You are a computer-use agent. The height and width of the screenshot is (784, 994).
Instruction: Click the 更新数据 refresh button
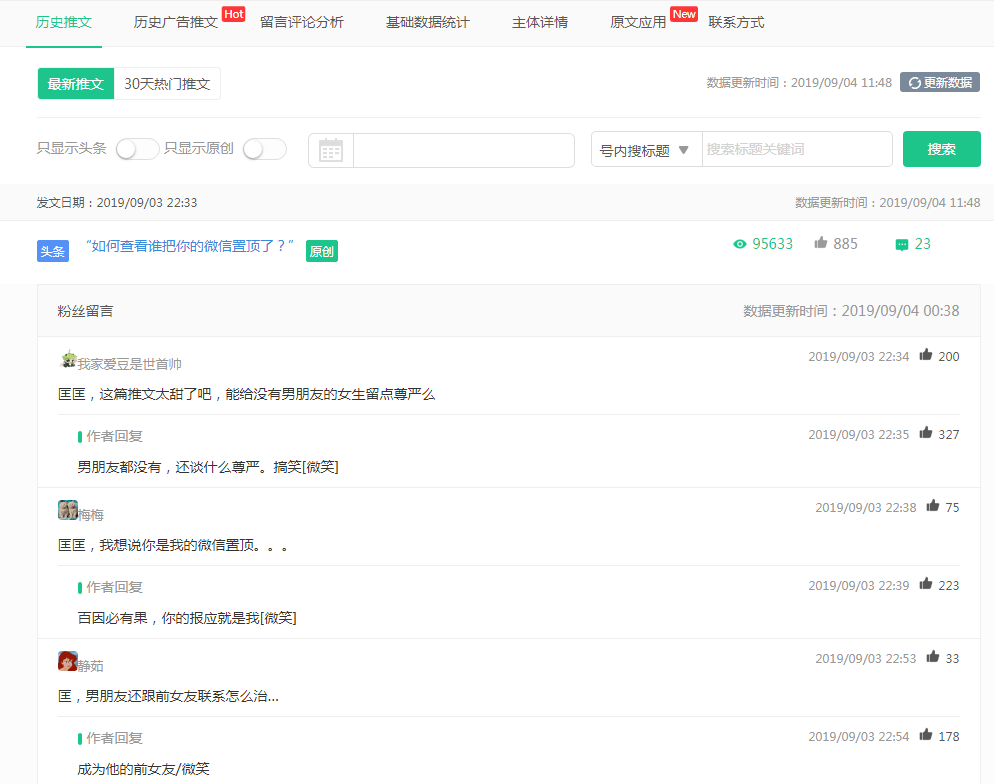click(x=939, y=82)
